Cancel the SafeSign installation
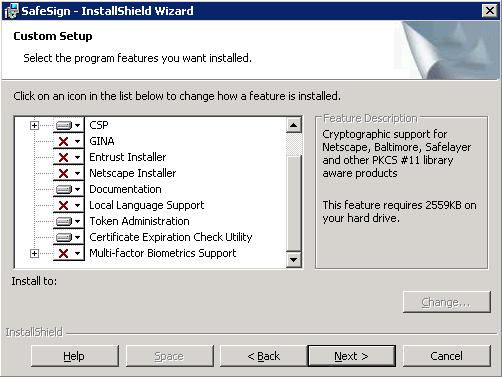Viewport: 502px width, 377px height. [447, 356]
